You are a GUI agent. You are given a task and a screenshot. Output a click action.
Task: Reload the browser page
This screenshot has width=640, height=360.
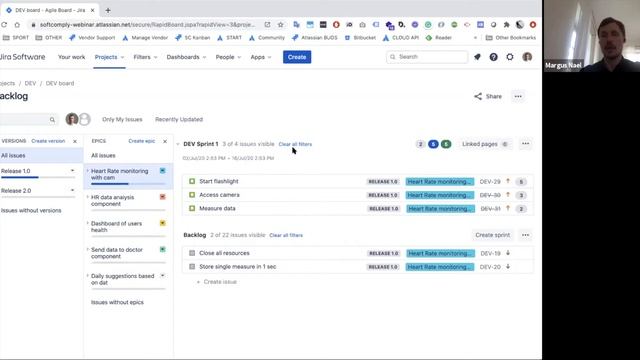[x=4, y=24]
